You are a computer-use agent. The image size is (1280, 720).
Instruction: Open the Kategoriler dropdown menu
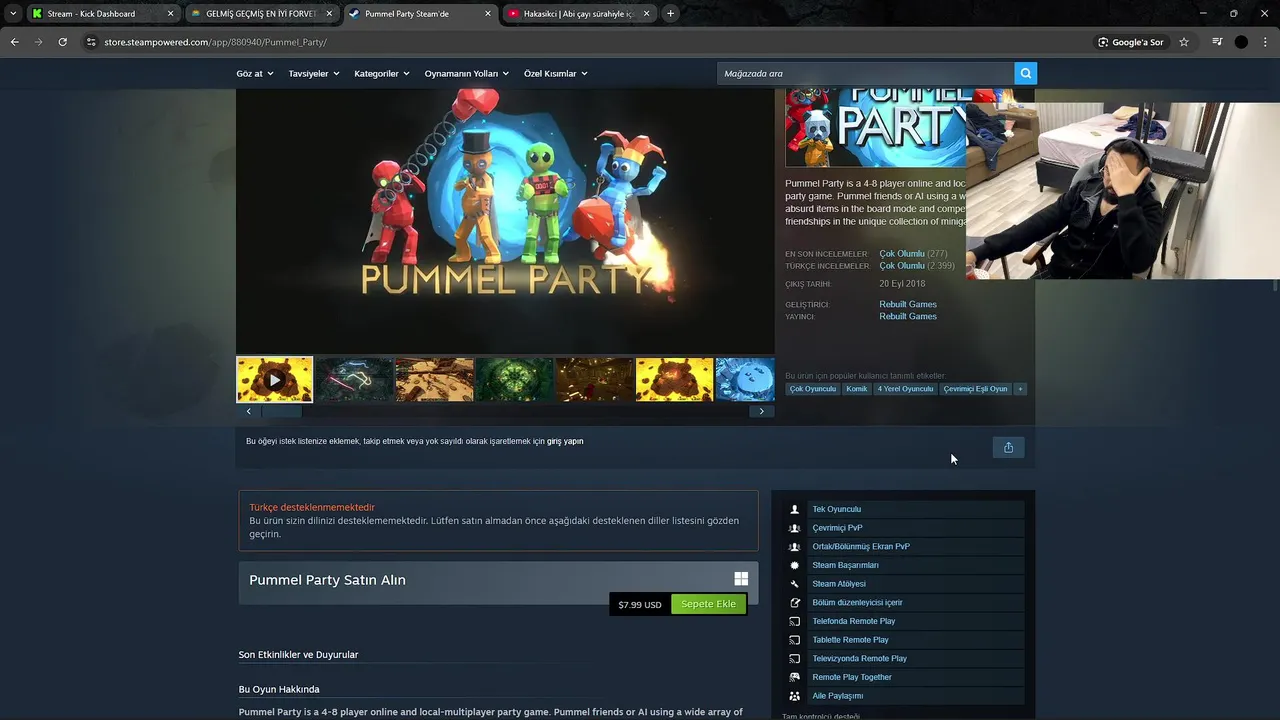(382, 73)
